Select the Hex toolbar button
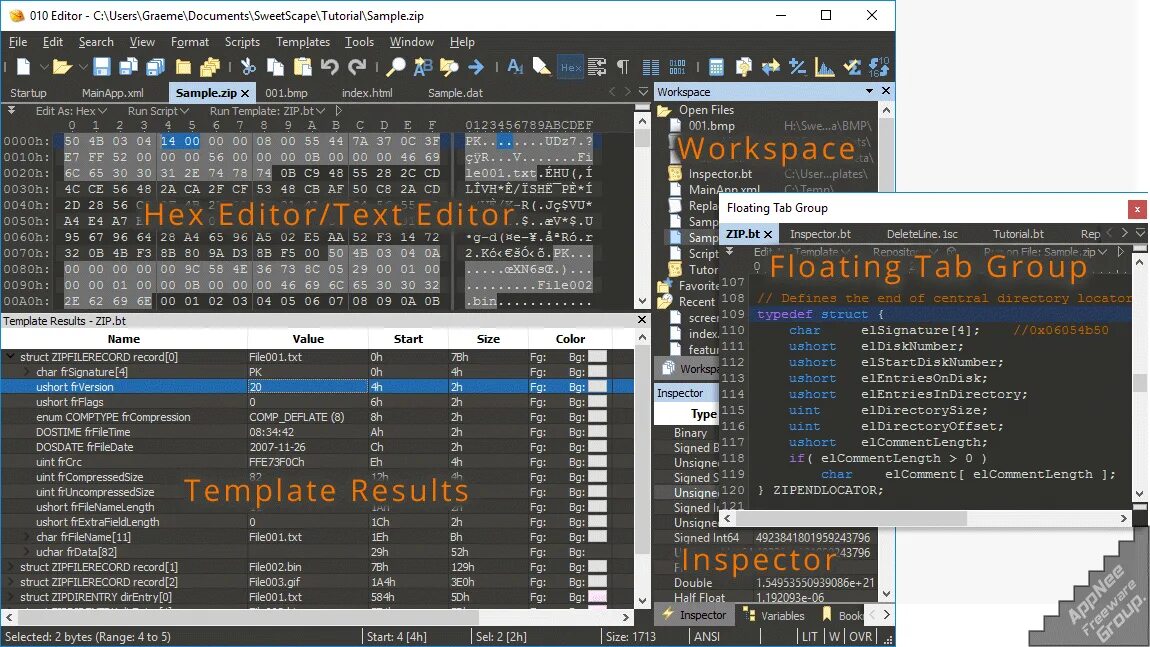 point(571,66)
